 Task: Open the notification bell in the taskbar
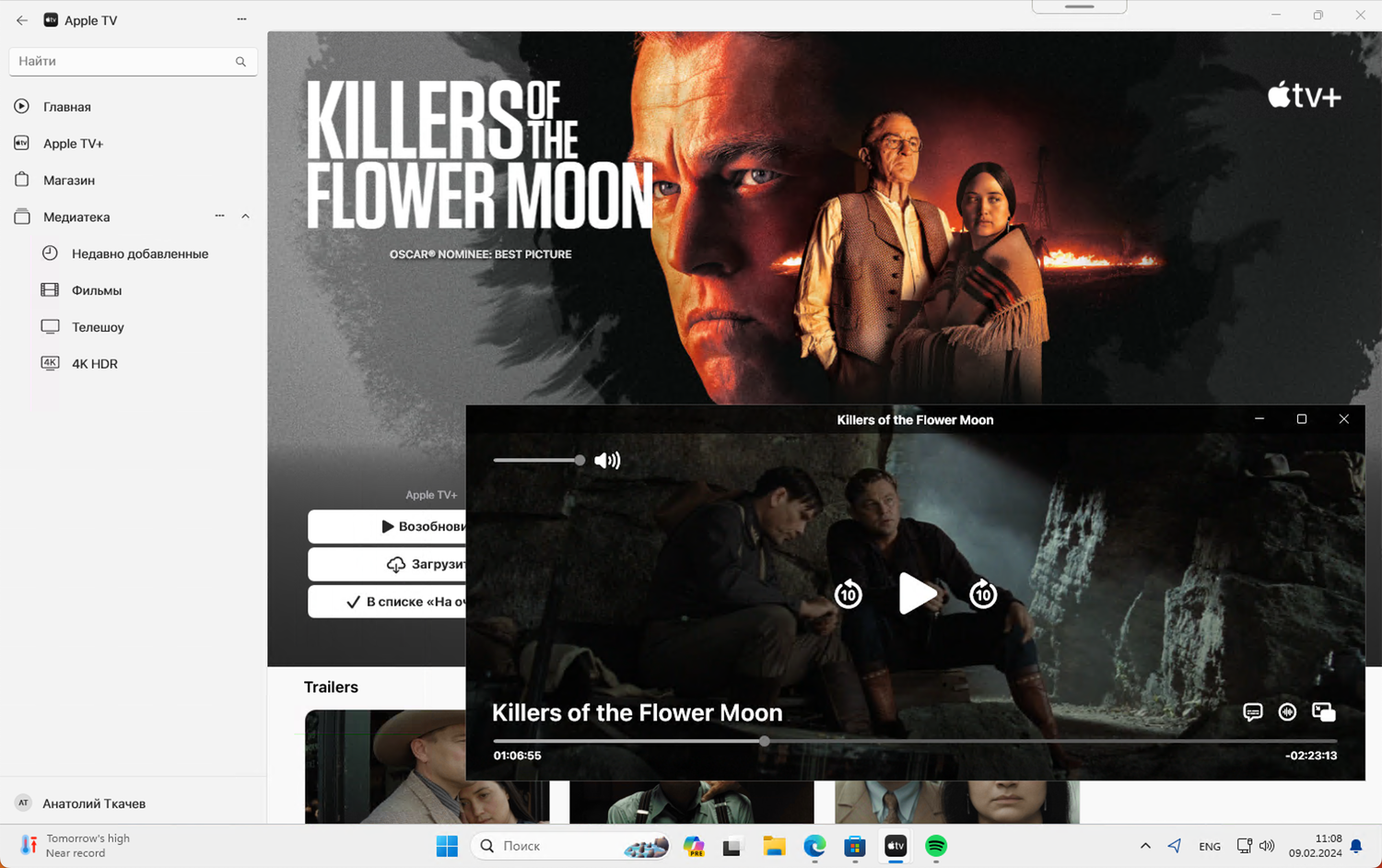[1356, 846]
